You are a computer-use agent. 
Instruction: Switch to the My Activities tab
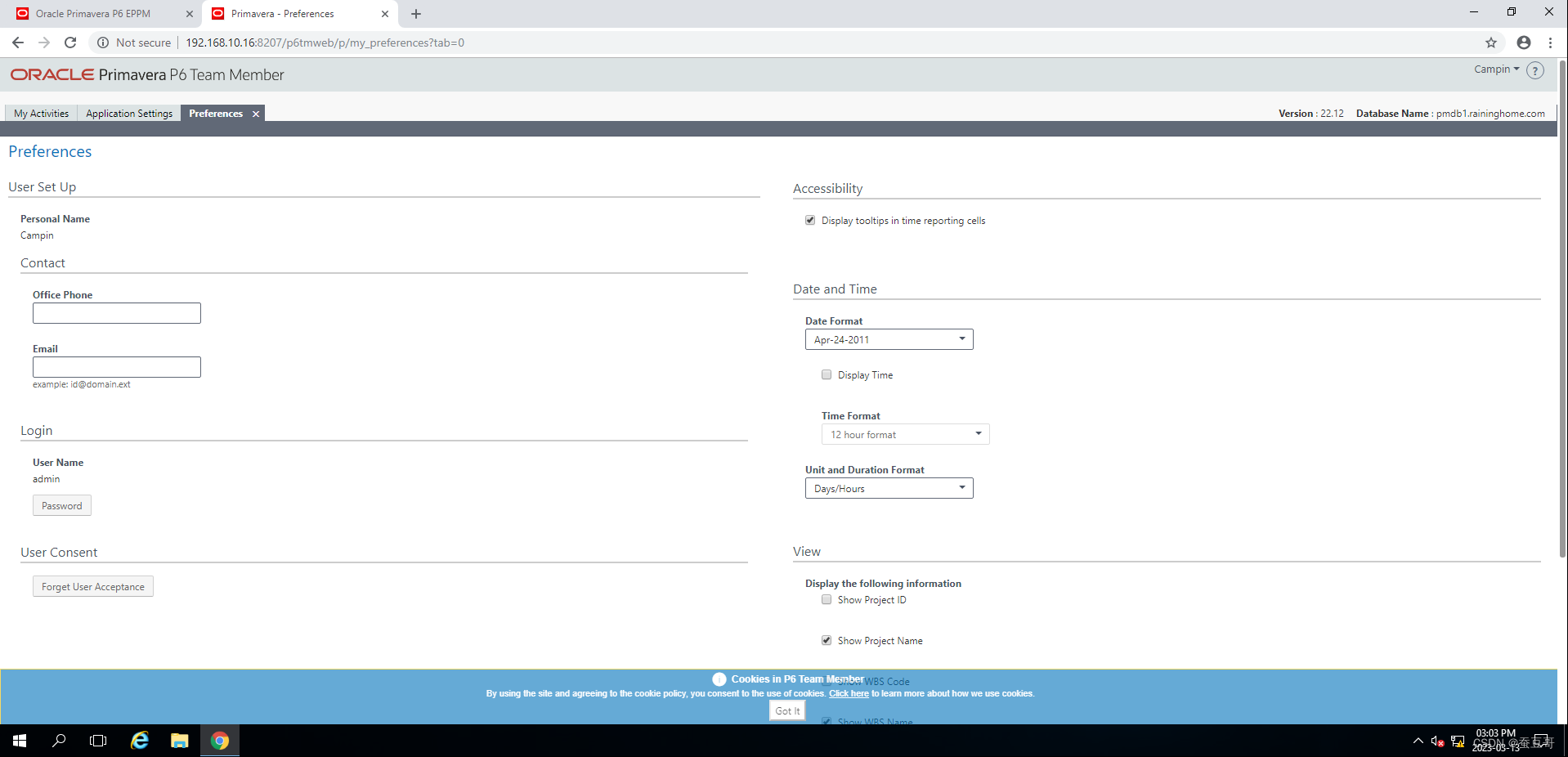pyautogui.click(x=40, y=113)
